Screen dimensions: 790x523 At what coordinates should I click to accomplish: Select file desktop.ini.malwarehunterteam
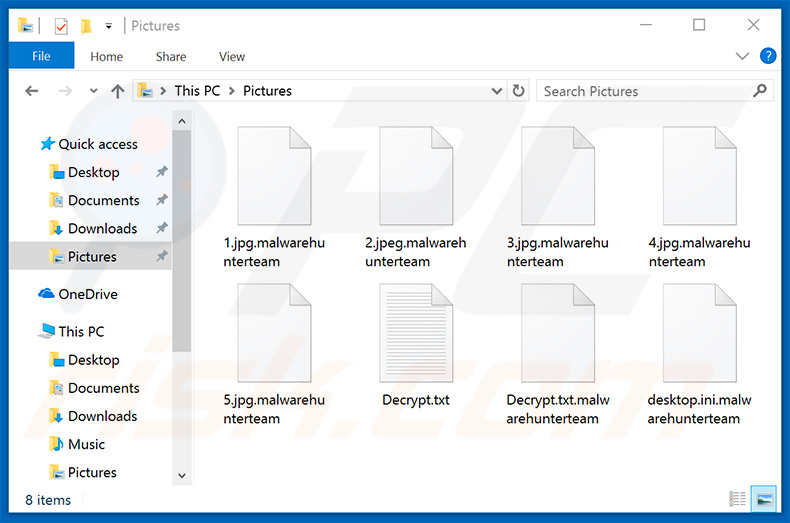(x=699, y=355)
